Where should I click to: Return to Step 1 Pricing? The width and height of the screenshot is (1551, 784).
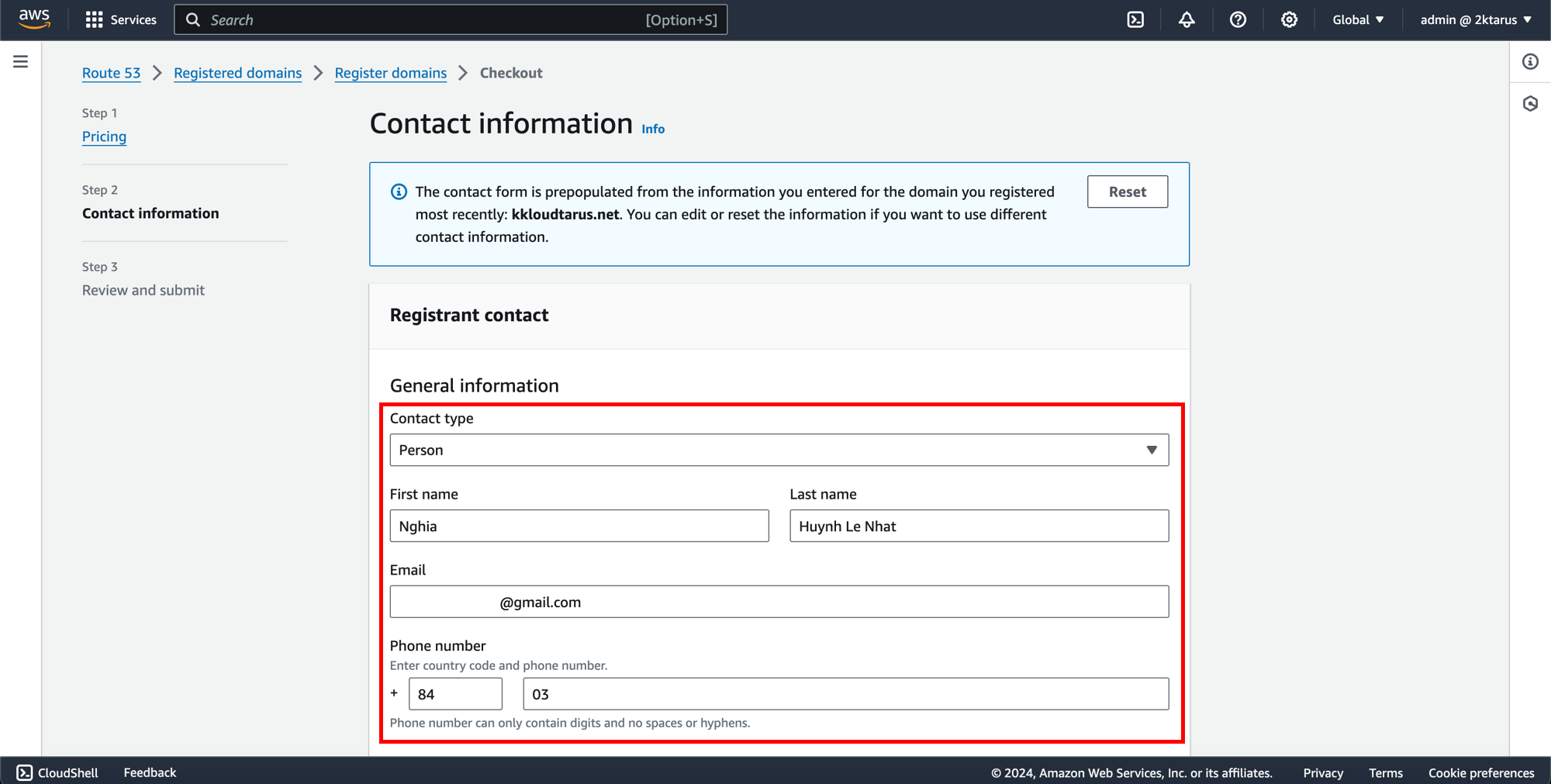104,136
